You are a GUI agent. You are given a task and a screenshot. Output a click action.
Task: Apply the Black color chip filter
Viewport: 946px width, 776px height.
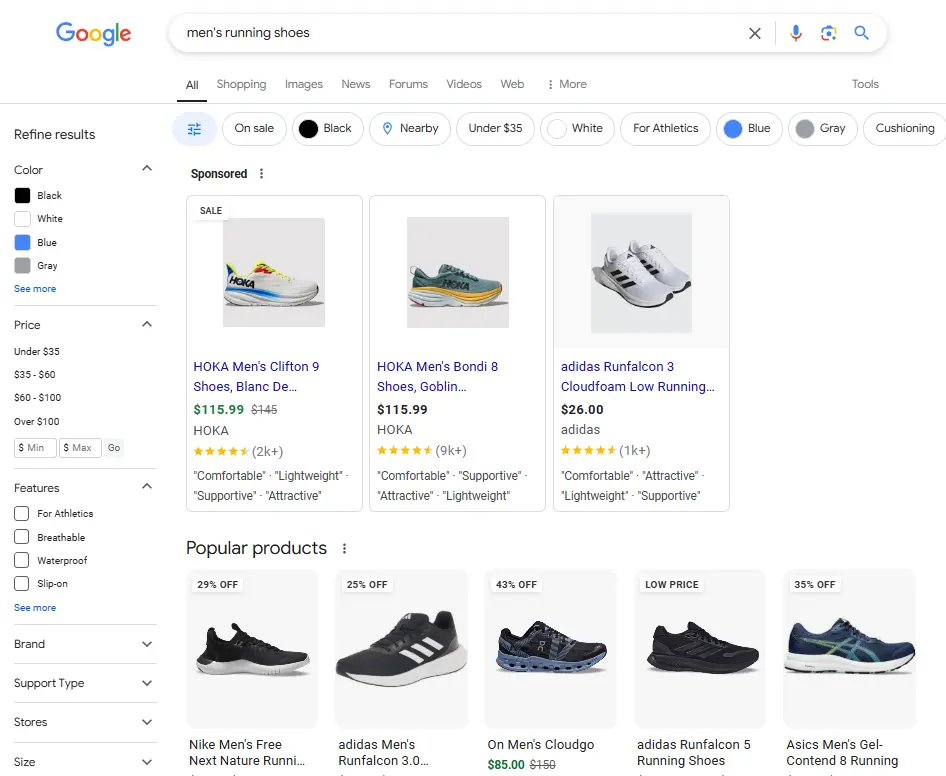point(328,129)
